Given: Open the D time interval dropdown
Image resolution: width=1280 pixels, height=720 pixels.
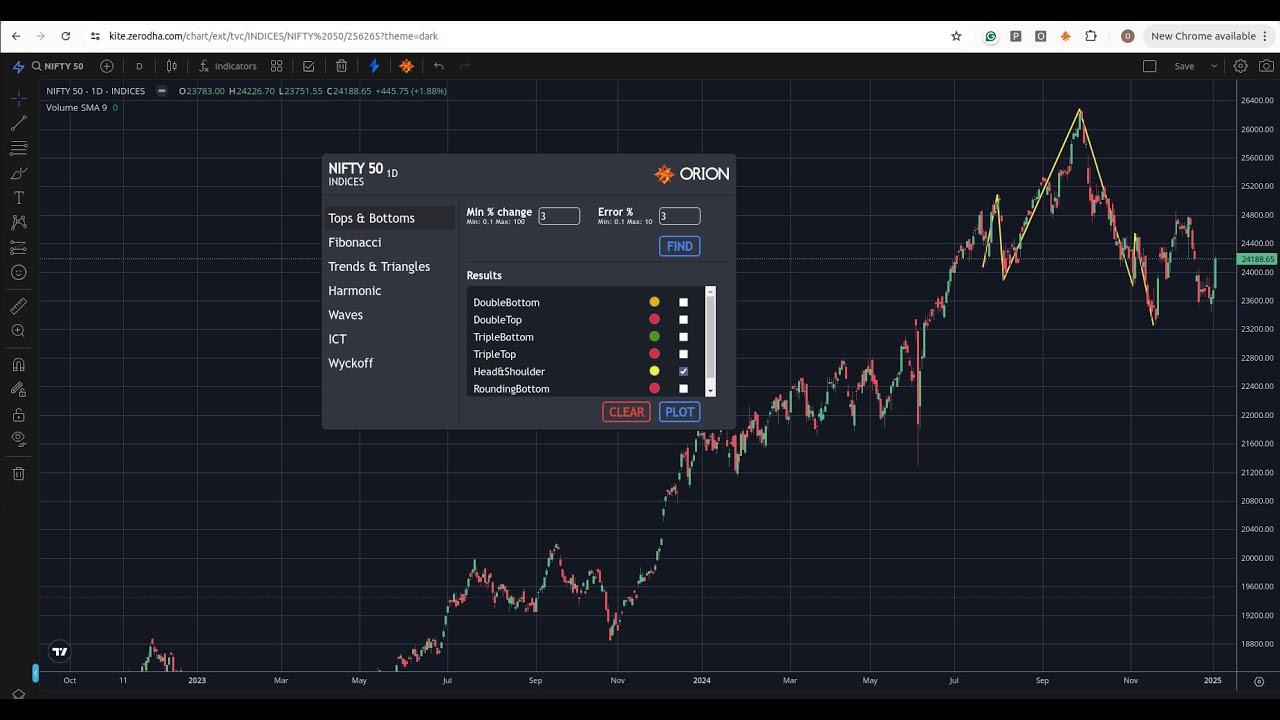Looking at the screenshot, I should point(139,66).
